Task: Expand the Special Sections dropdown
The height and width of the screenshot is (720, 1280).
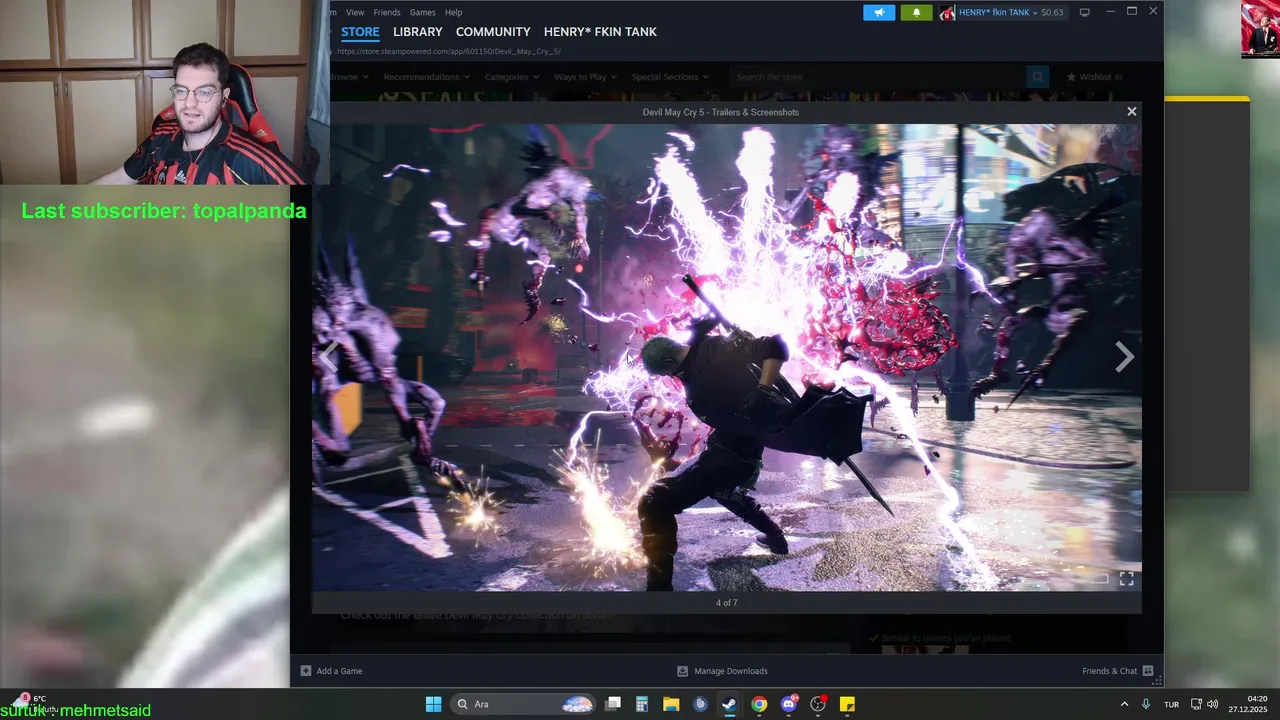Action: pos(670,77)
